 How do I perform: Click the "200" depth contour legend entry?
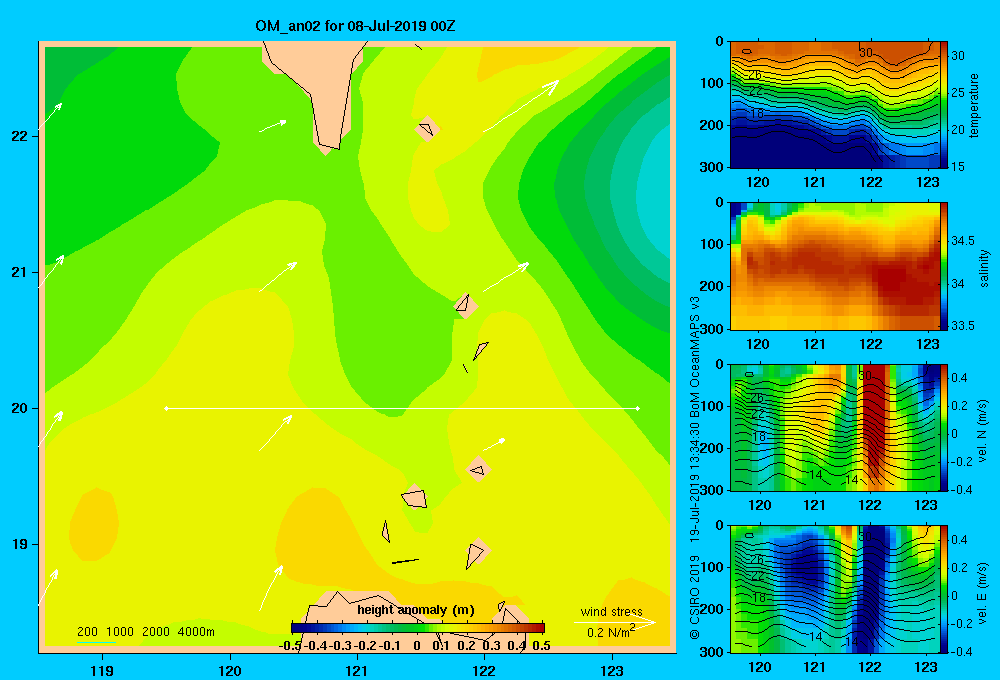click(87, 632)
